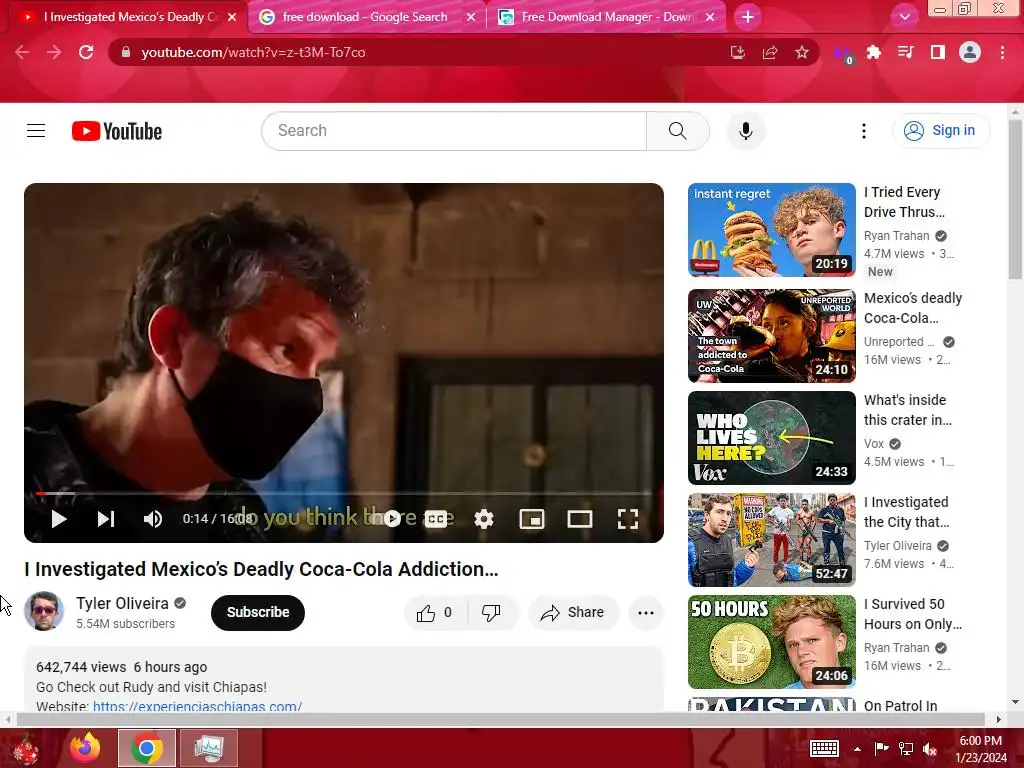1024x768 pixels.
Task: Open experienciaschiapas.com link
Action: (197, 706)
